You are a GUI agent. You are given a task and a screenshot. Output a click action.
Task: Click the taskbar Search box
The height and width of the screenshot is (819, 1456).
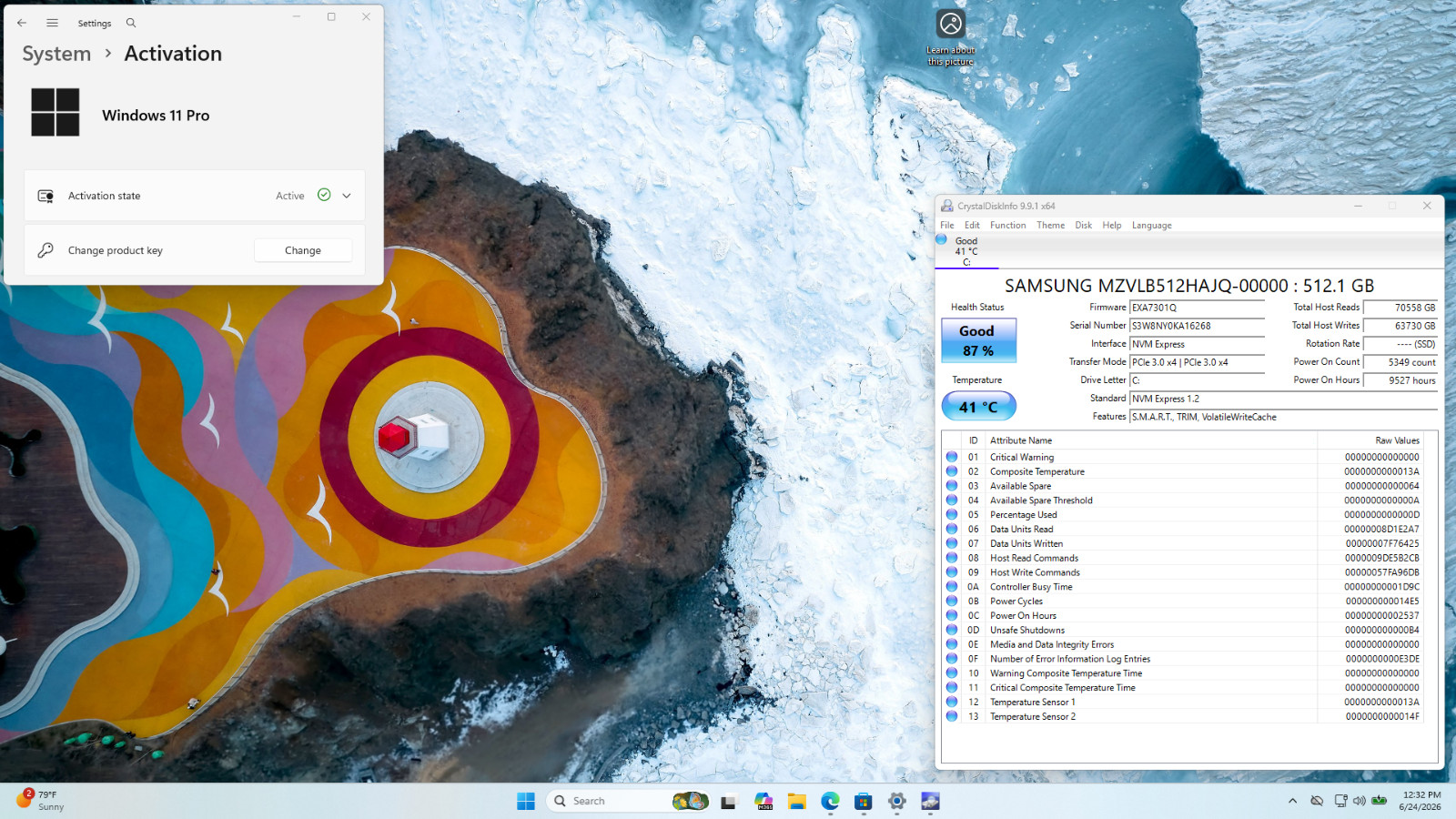[x=627, y=801]
